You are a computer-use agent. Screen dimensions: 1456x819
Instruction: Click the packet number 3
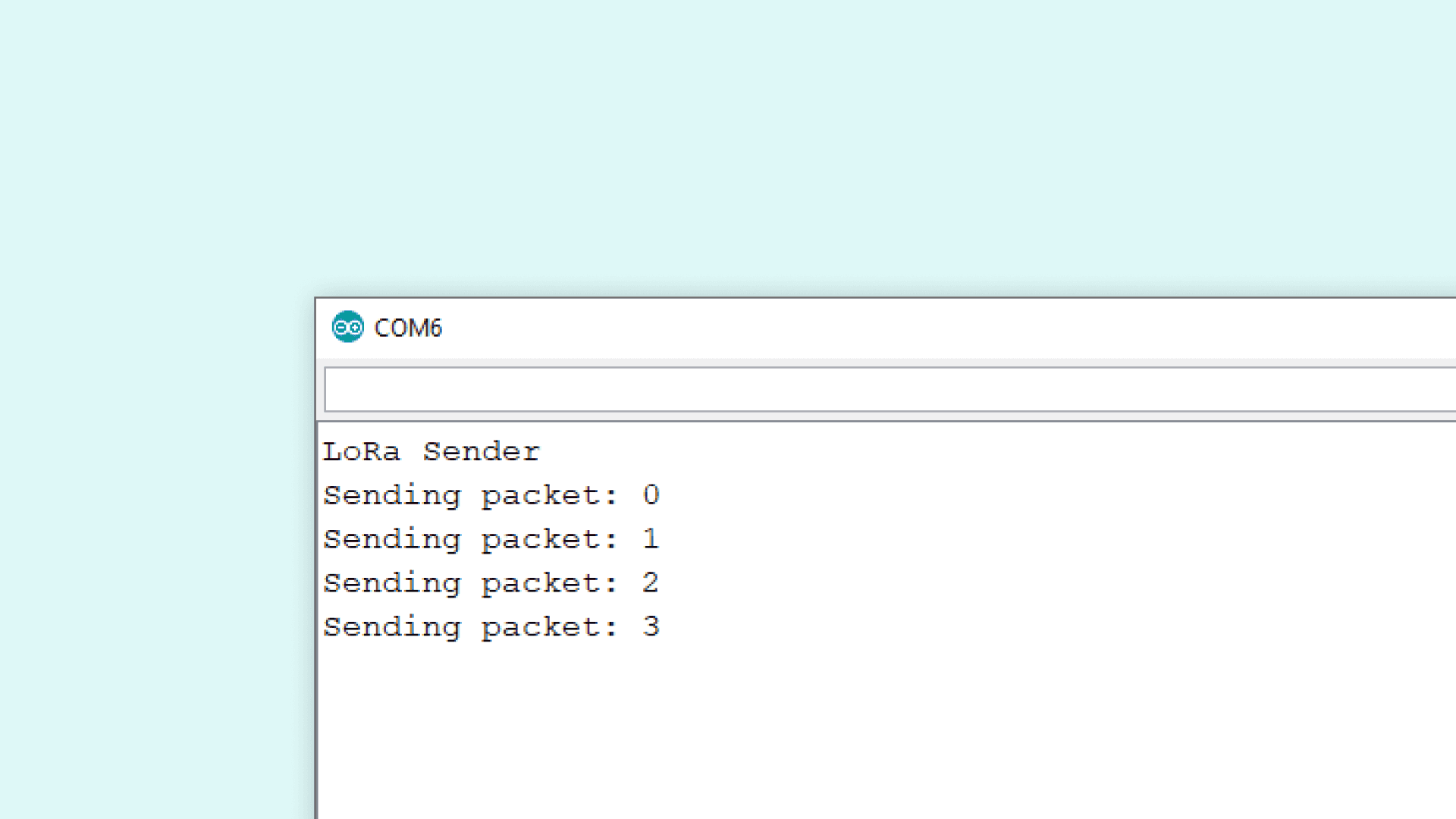(x=651, y=626)
